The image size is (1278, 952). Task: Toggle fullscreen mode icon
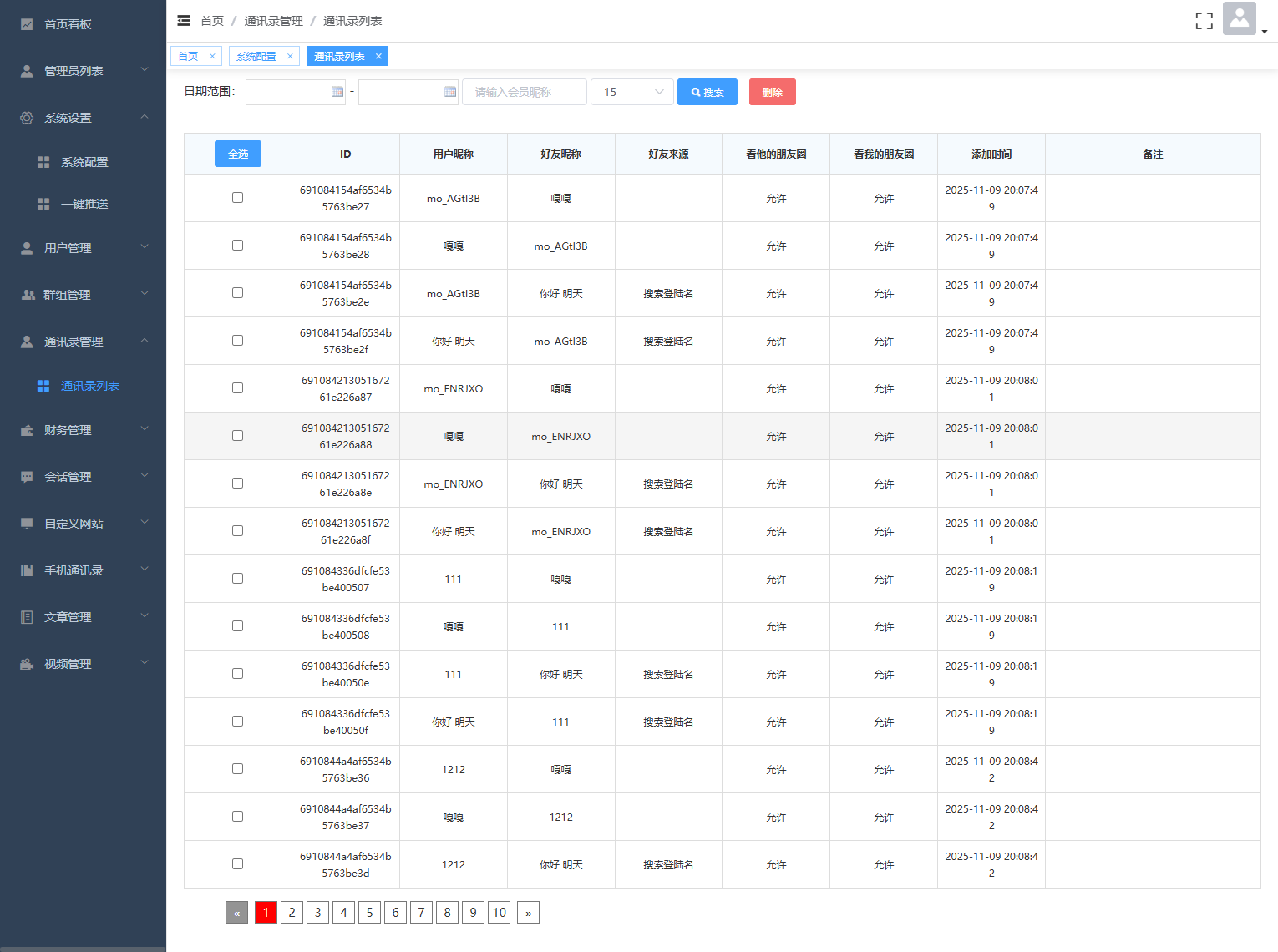[1204, 21]
